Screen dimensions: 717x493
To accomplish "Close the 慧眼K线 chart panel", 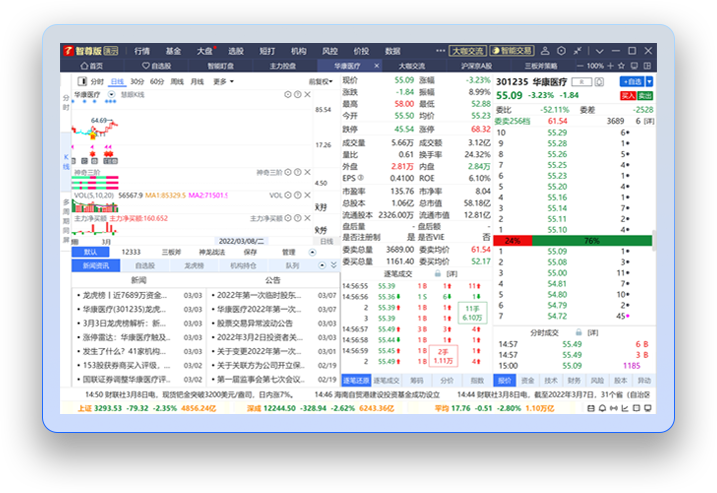I will point(308,94).
